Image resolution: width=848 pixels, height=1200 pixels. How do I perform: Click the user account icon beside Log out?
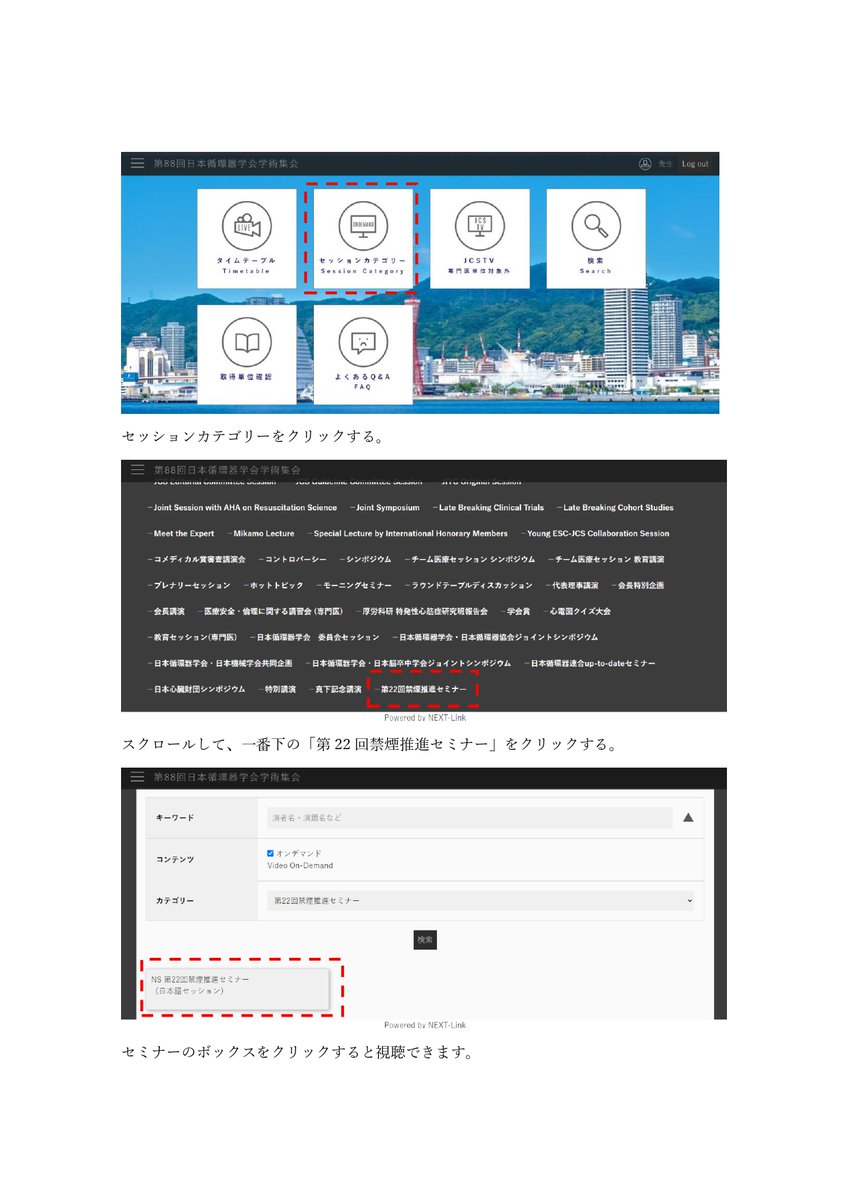pyautogui.click(x=645, y=164)
